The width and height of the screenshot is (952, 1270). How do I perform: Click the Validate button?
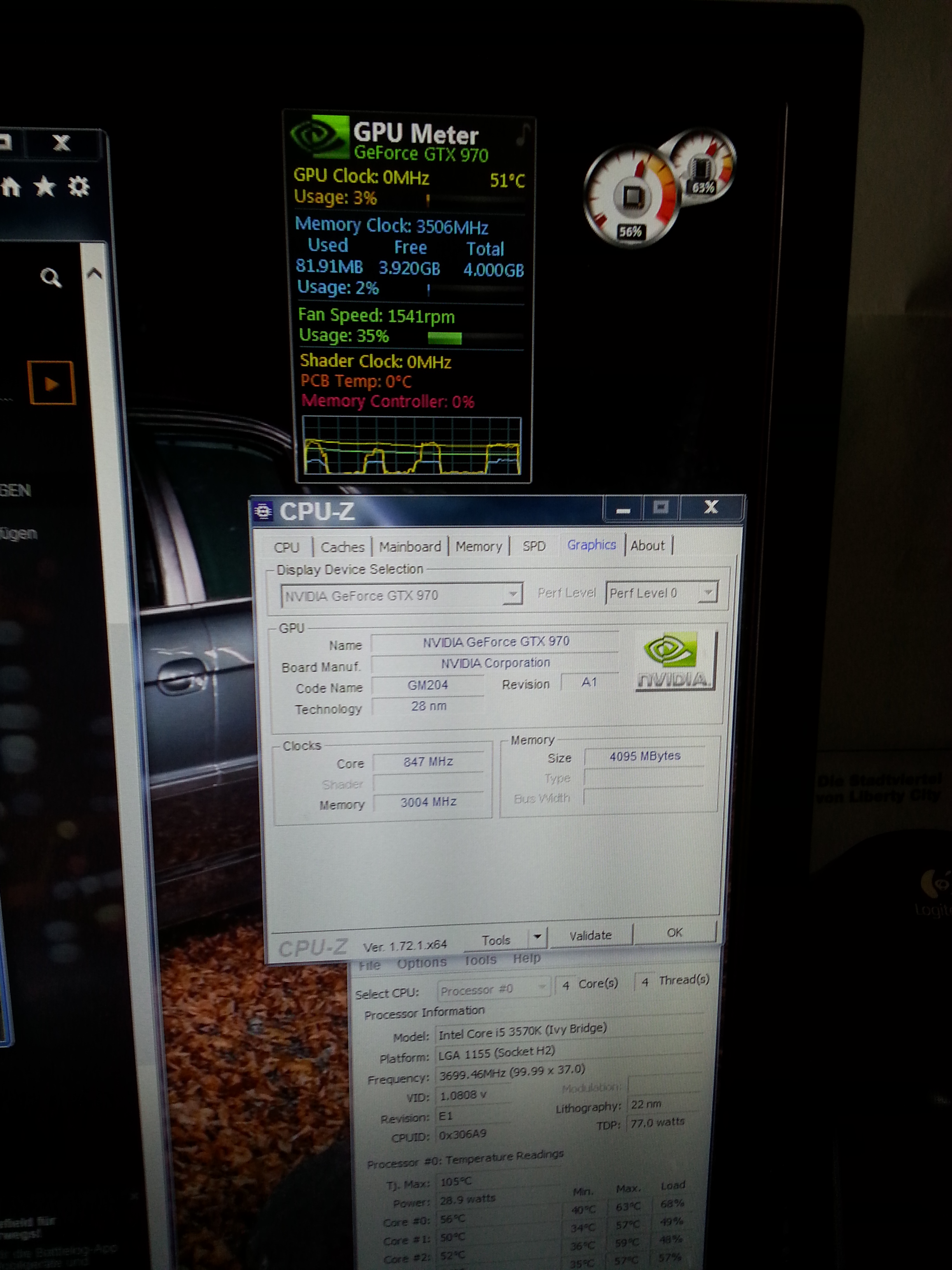(x=590, y=936)
